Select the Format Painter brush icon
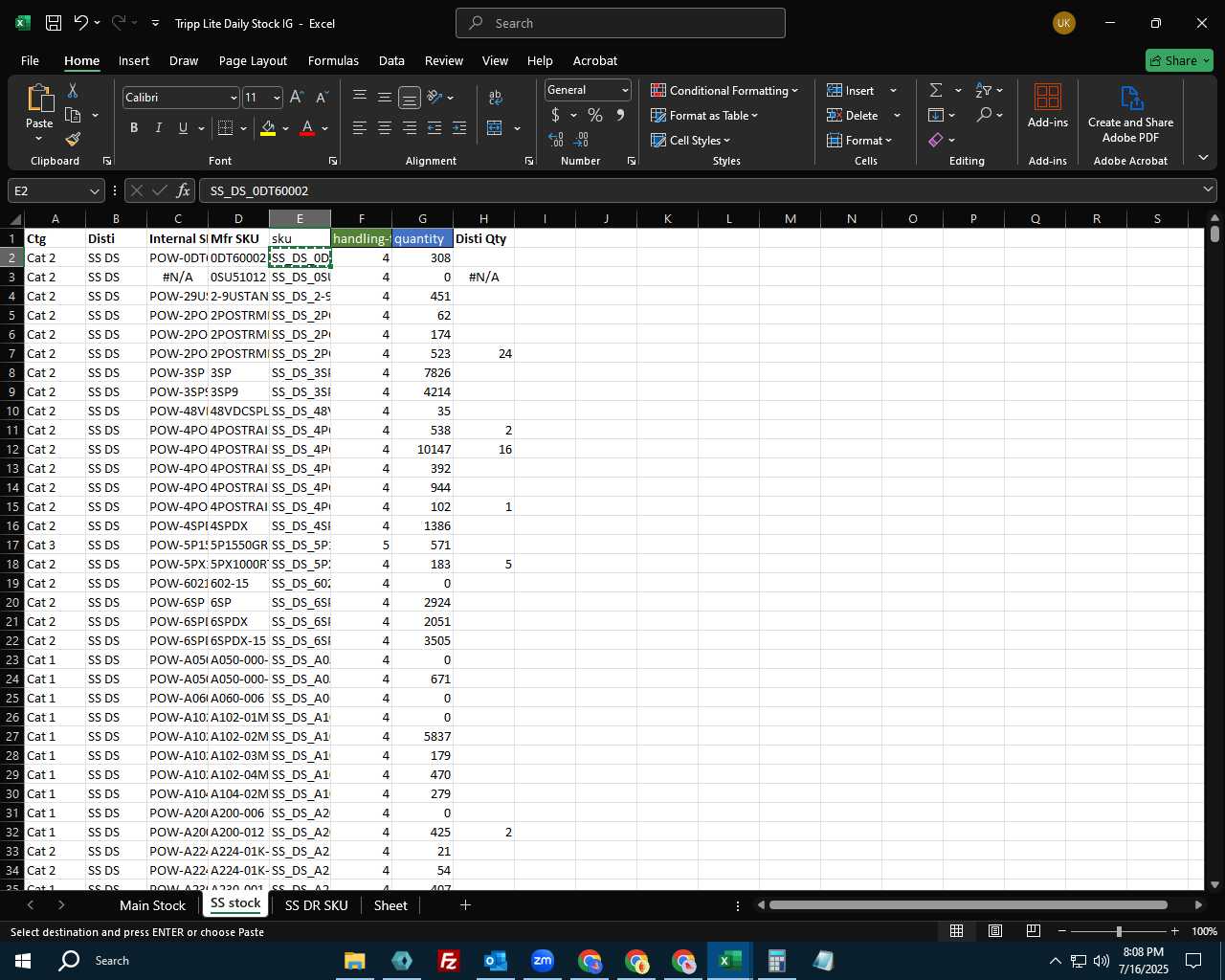1225x980 pixels. (73, 140)
